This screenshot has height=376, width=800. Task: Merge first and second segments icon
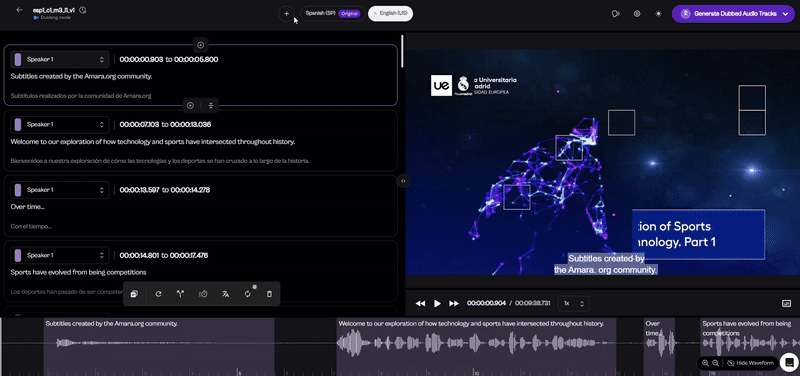point(211,106)
